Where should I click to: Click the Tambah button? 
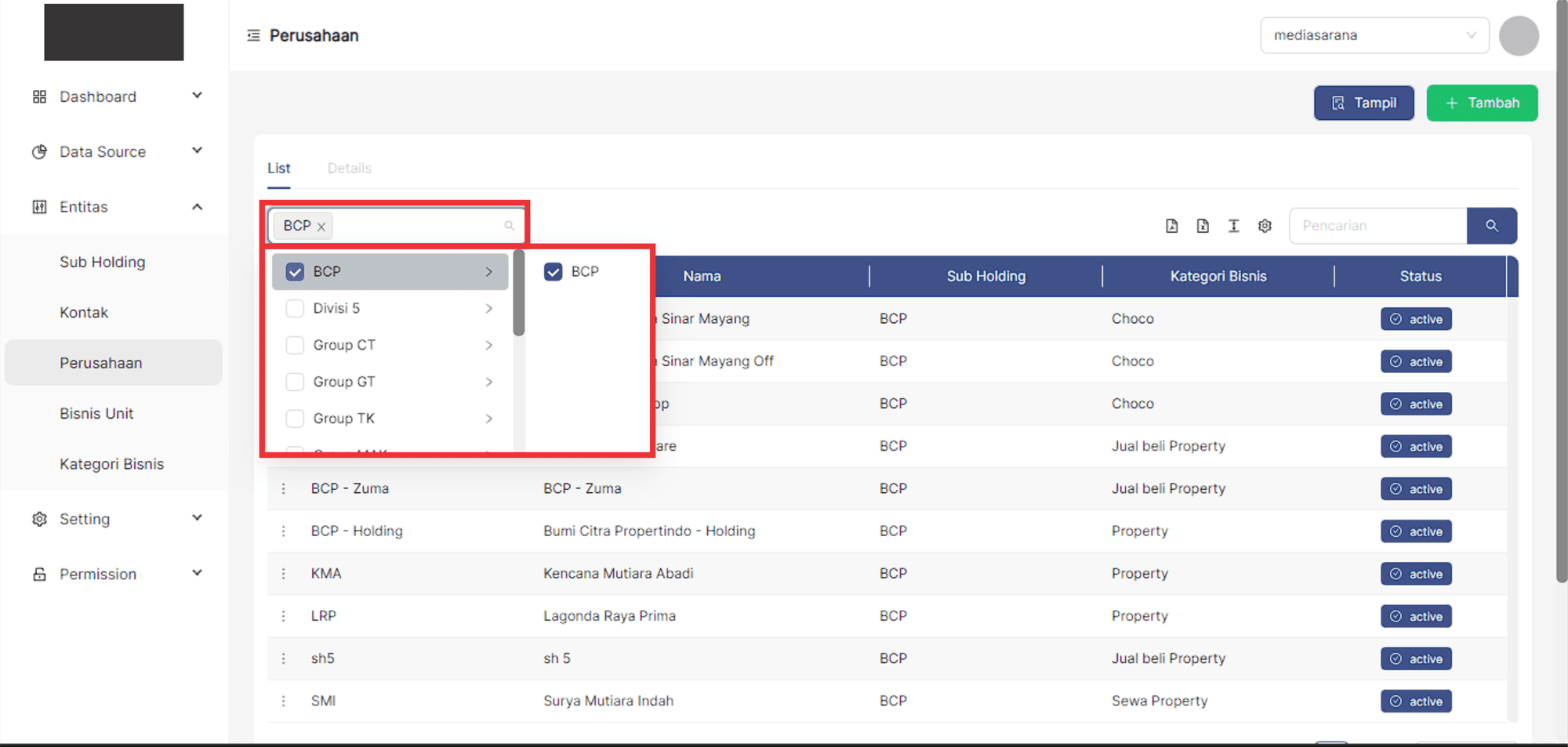coord(1482,103)
